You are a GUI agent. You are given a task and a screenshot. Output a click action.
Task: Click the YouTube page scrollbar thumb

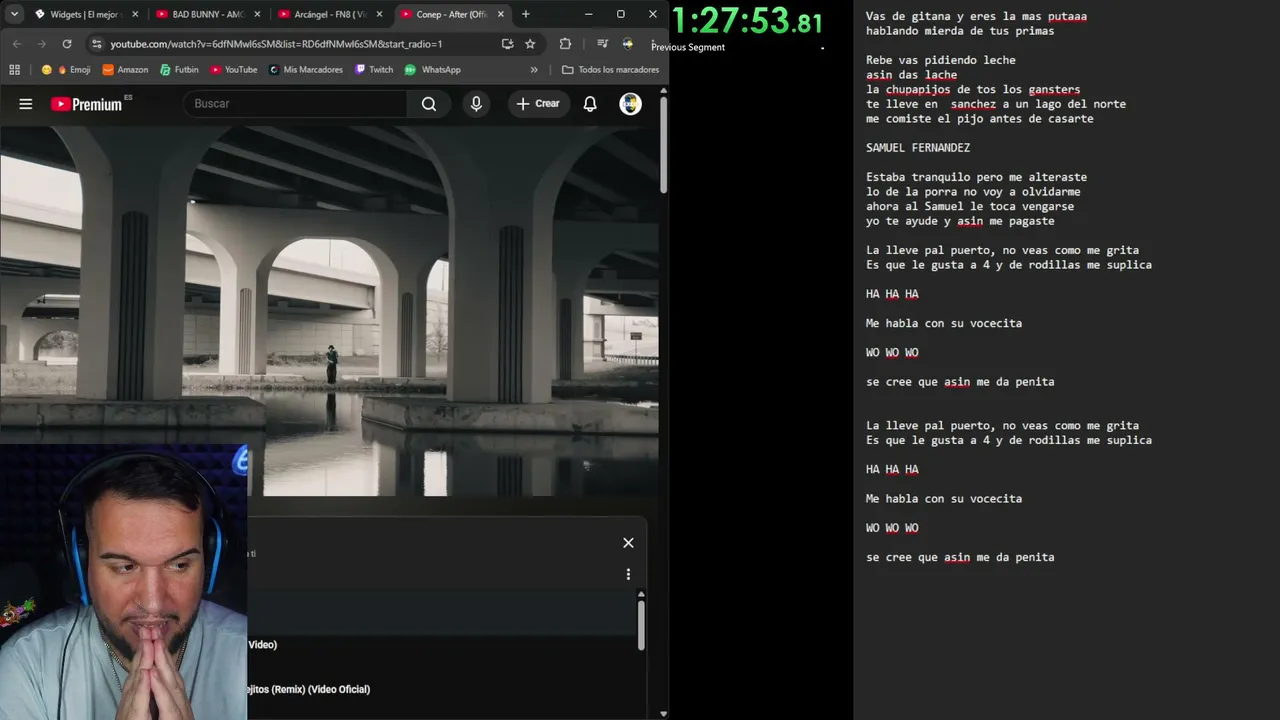coord(663,145)
